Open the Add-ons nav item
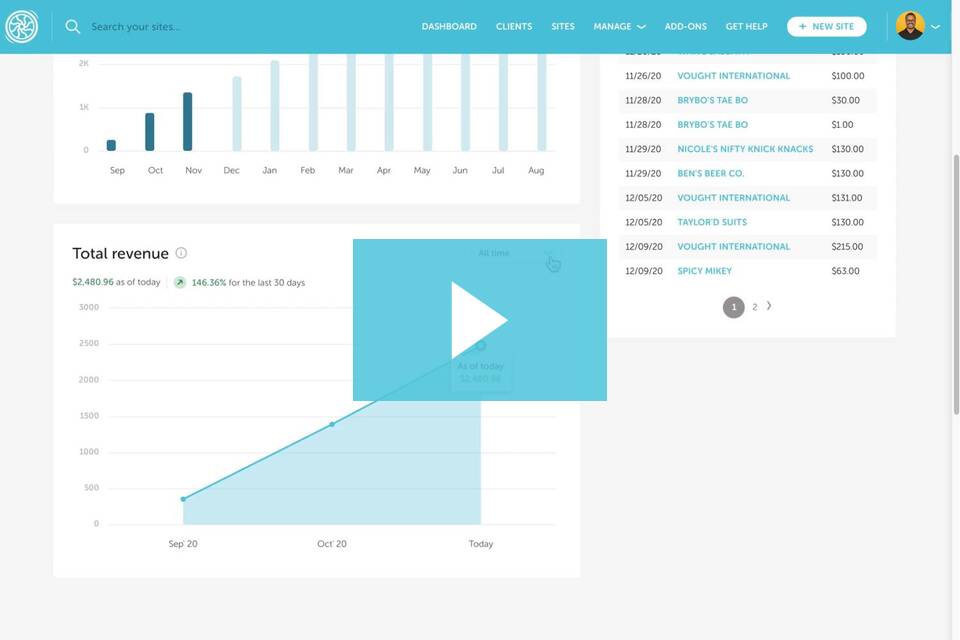This screenshot has width=960, height=640. coord(686,26)
